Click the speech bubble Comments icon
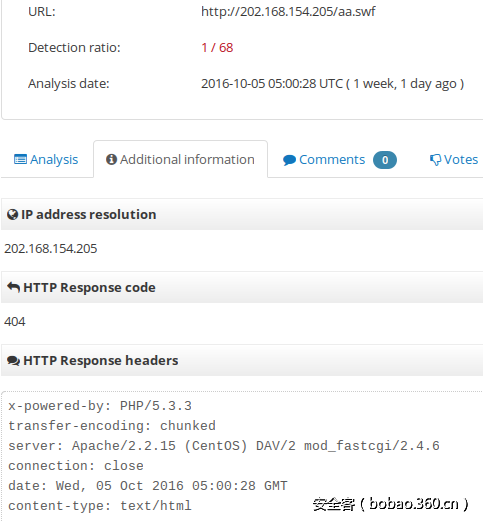 point(289,160)
